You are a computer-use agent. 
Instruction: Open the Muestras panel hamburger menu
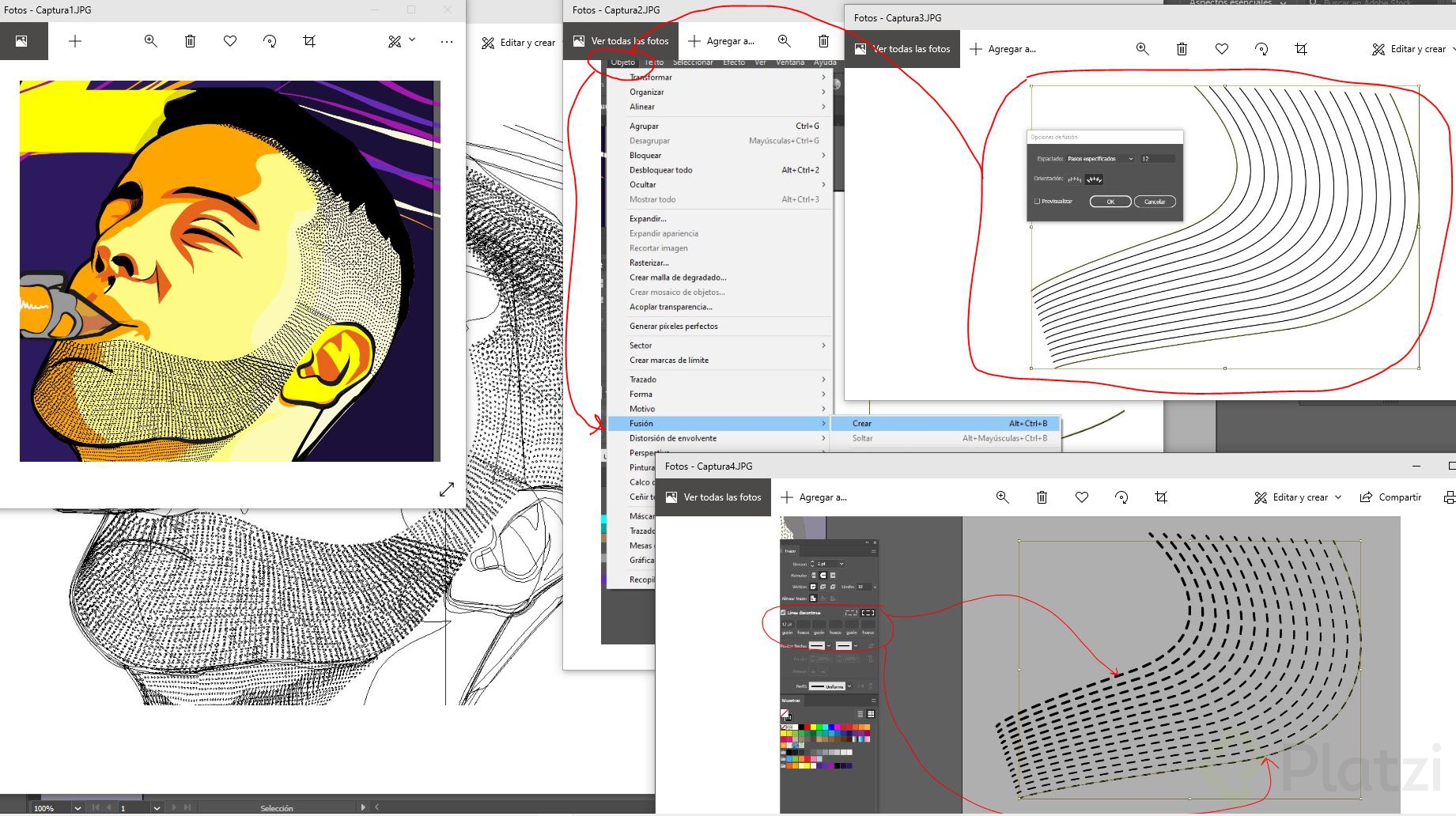point(873,701)
